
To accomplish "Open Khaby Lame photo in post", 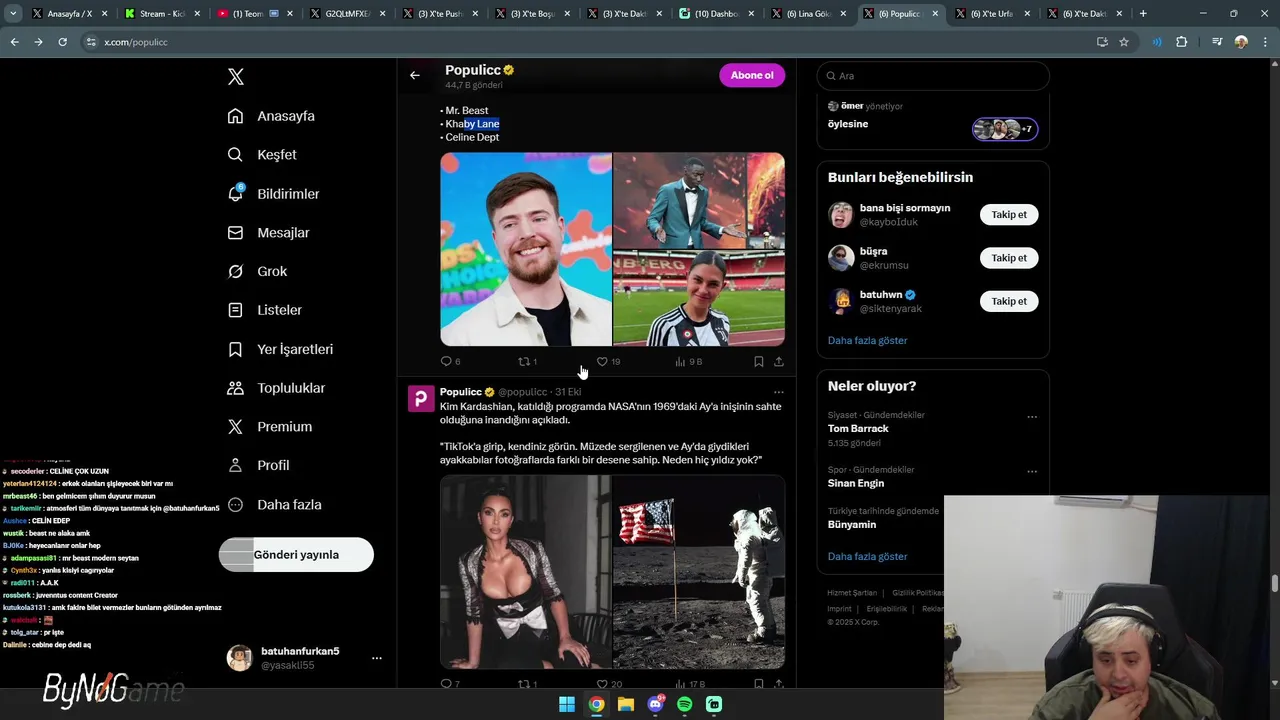I will 699,200.
